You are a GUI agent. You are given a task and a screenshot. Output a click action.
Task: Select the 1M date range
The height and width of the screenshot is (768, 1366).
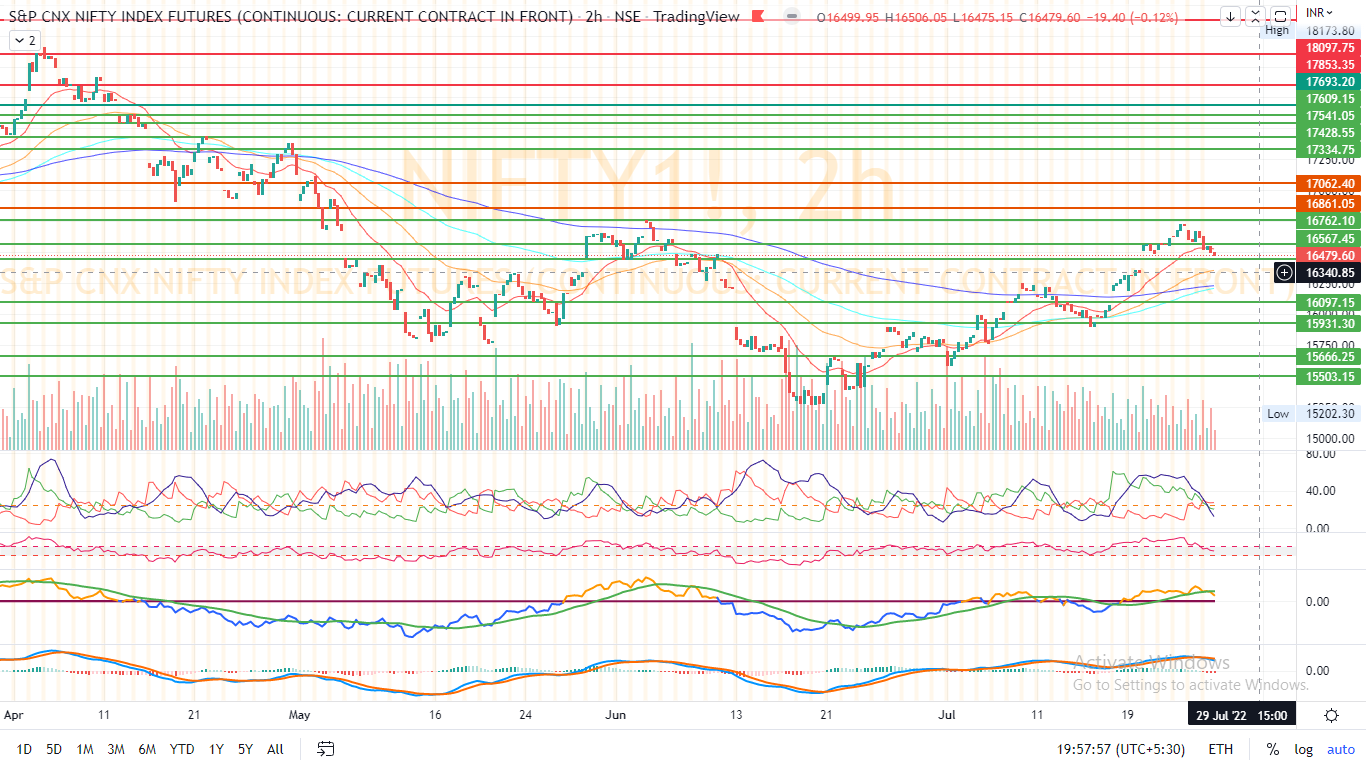tap(85, 749)
